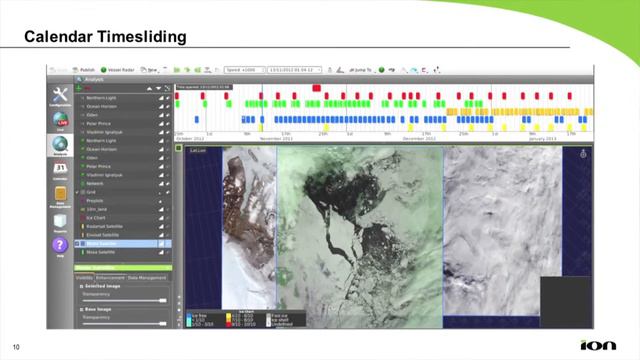Move layer down with down arrow icon
The width and height of the screenshot is (640, 360).
[x=158, y=88]
